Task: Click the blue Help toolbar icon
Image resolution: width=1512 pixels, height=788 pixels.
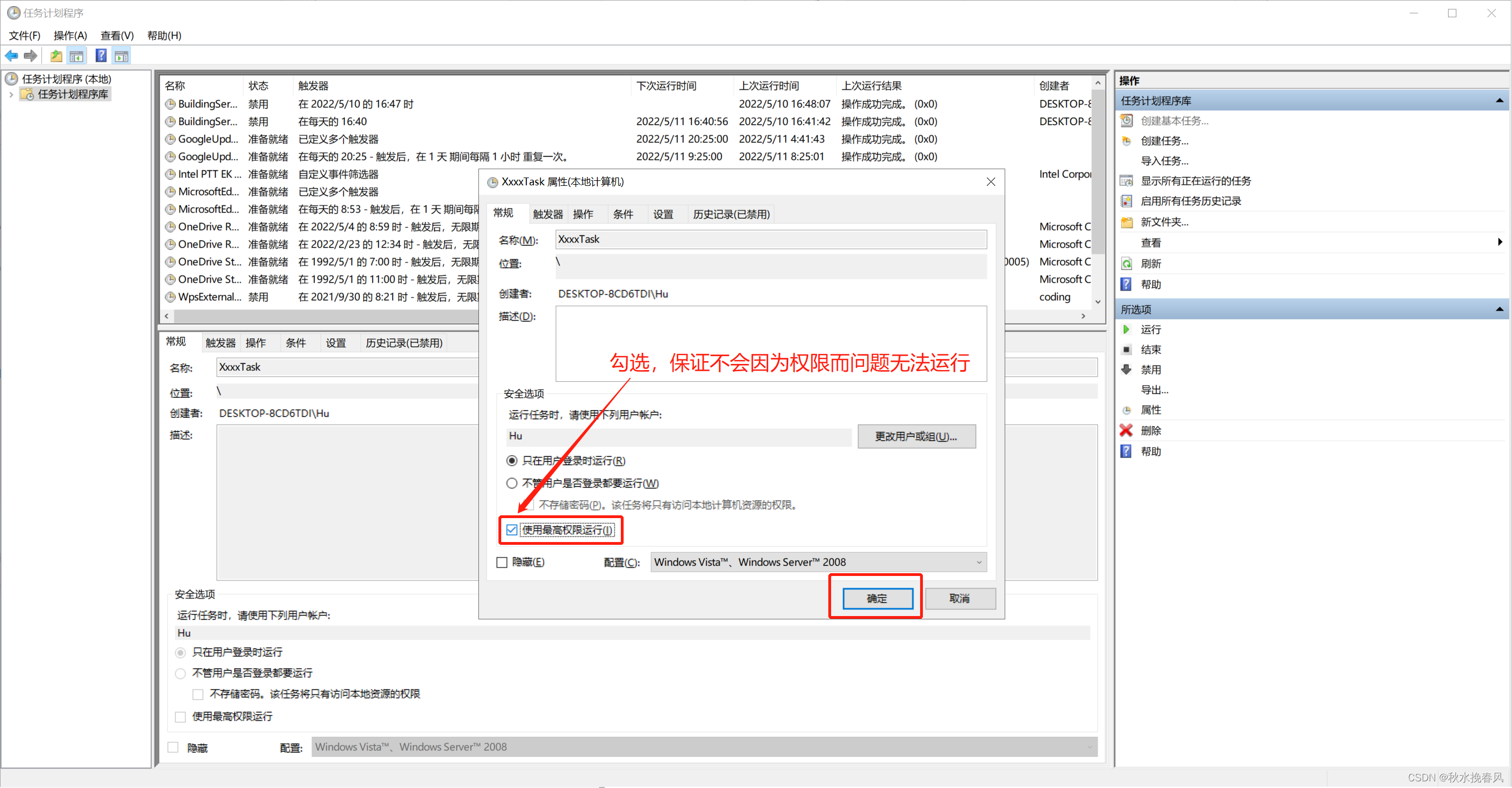Action: pyautogui.click(x=101, y=56)
